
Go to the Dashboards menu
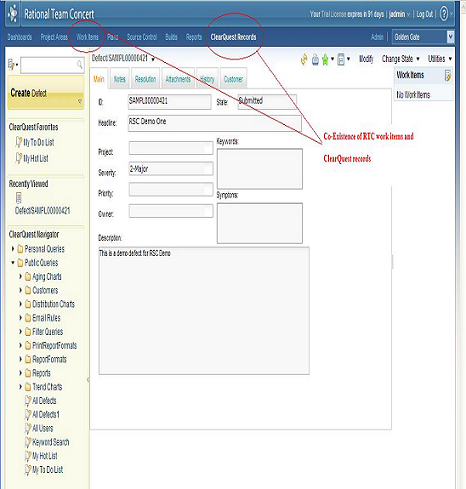20,37
